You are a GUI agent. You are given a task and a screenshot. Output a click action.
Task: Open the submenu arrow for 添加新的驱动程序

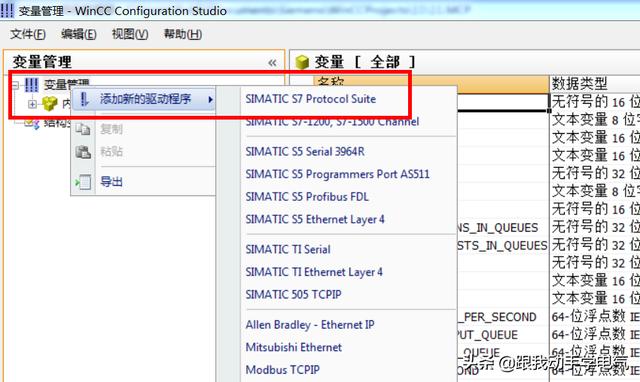pos(210,99)
